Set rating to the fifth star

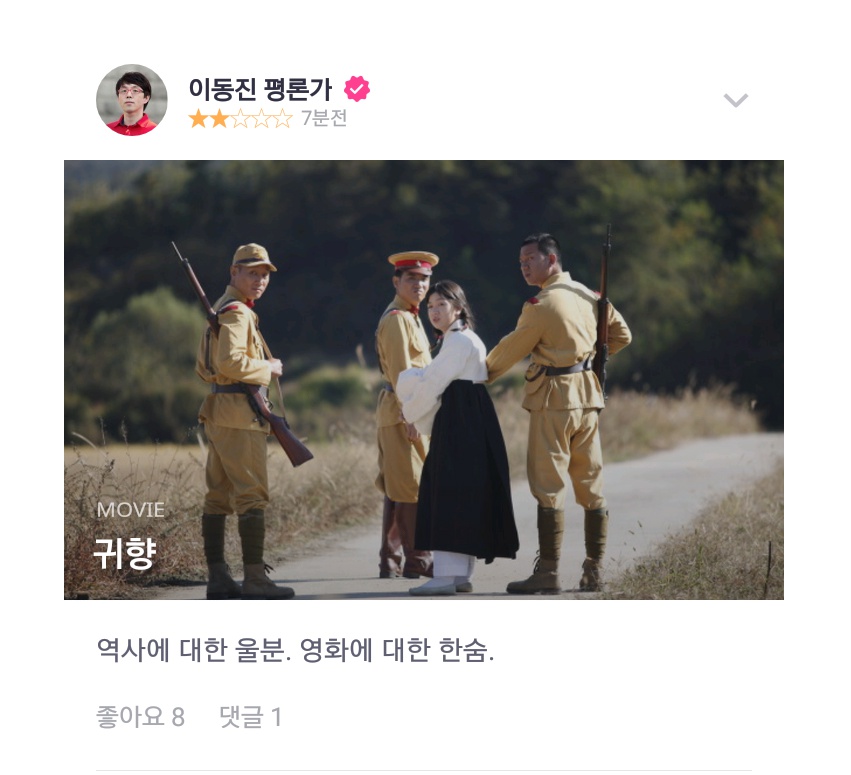point(282,118)
